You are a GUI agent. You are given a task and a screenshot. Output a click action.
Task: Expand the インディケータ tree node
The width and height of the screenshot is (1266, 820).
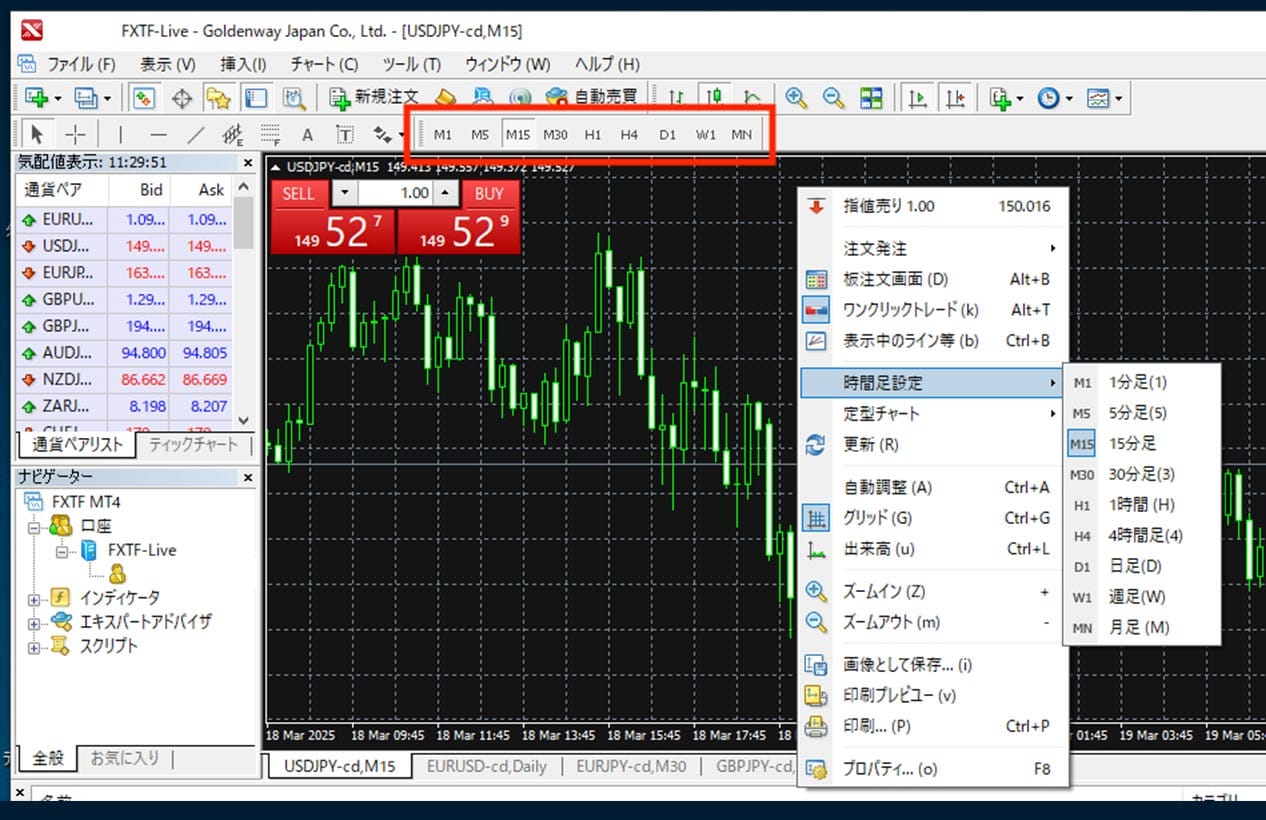point(34,598)
